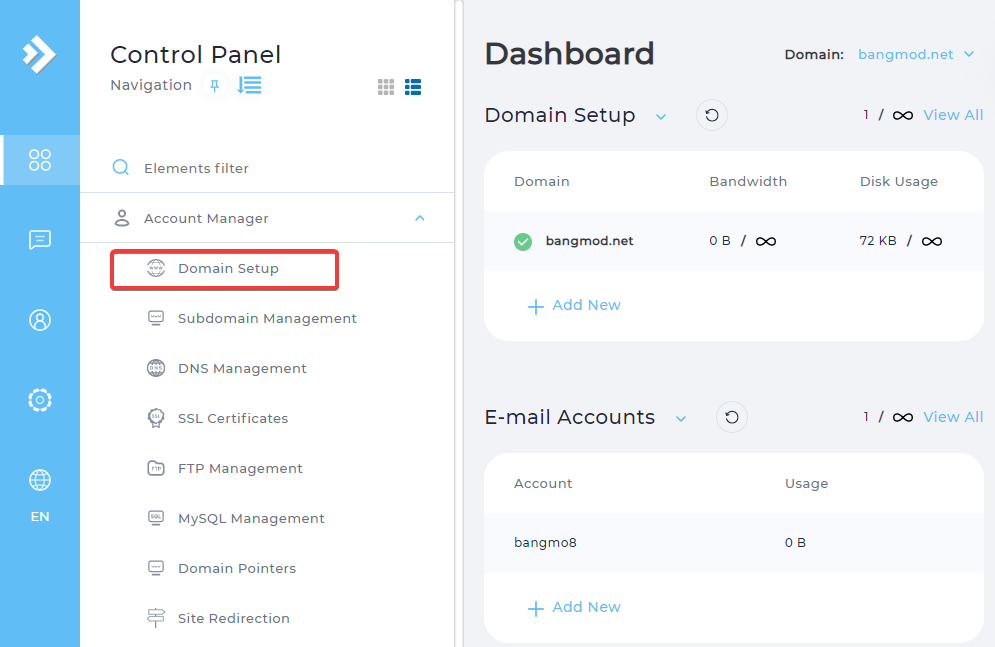Sort navigation with the list-order icon
The image size is (995, 647).
pyautogui.click(x=249, y=85)
